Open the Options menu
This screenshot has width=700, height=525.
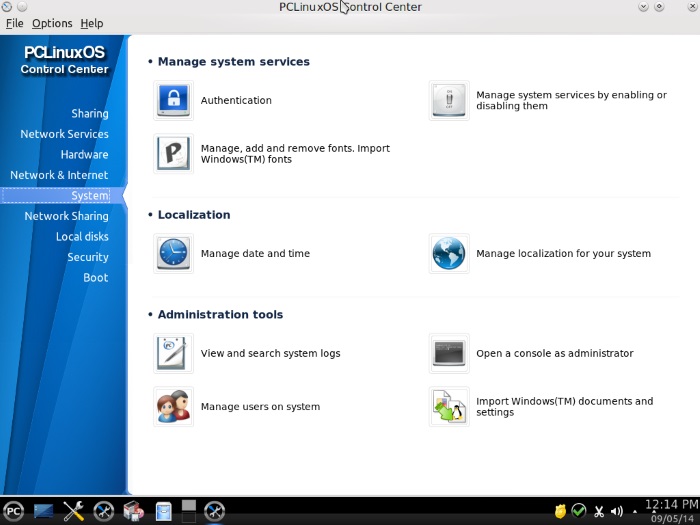[x=52, y=23]
